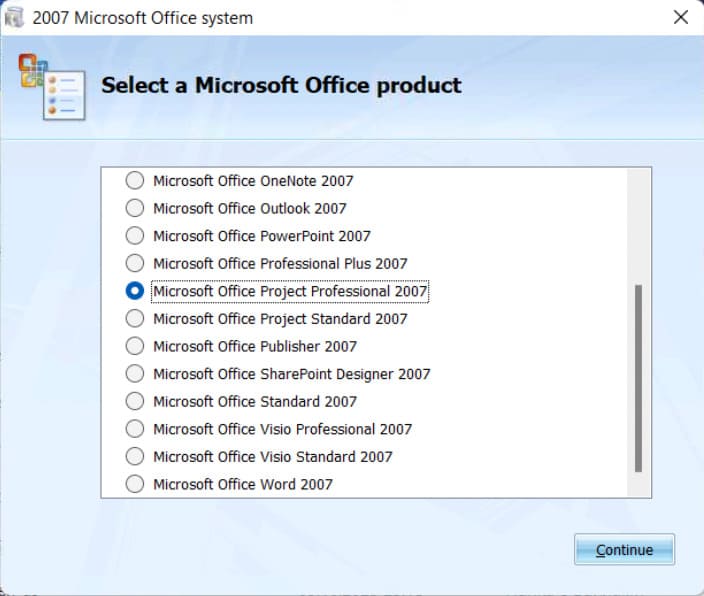704x596 pixels.
Task: Choose Microsoft Office Outlook 2007 option
Action: pyautogui.click(x=134, y=208)
